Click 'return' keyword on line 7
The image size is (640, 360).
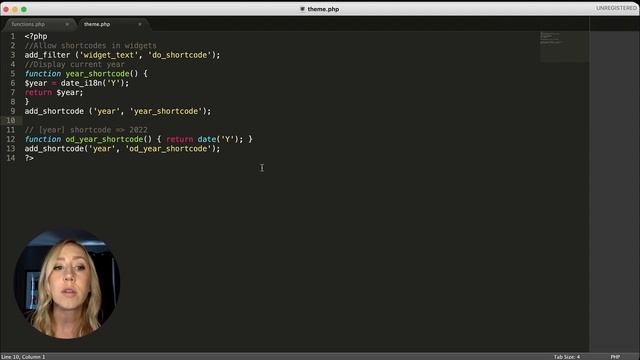(x=38, y=93)
